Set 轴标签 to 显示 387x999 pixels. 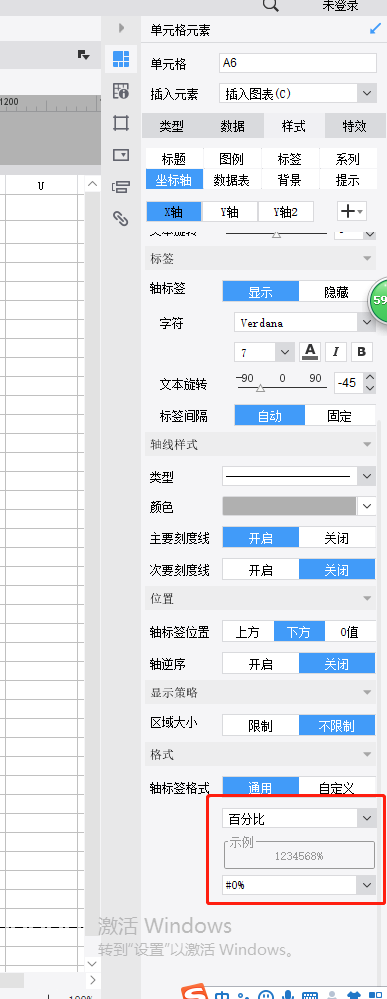click(x=261, y=292)
